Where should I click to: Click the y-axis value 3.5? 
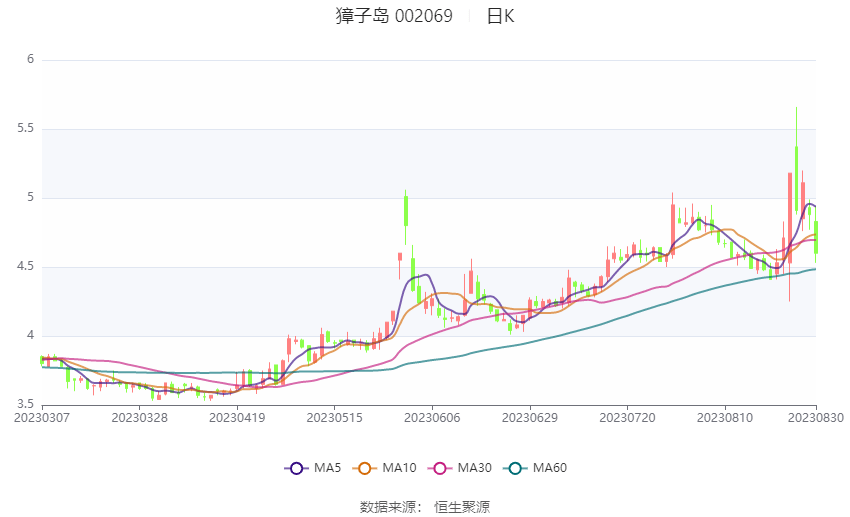pos(25,404)
